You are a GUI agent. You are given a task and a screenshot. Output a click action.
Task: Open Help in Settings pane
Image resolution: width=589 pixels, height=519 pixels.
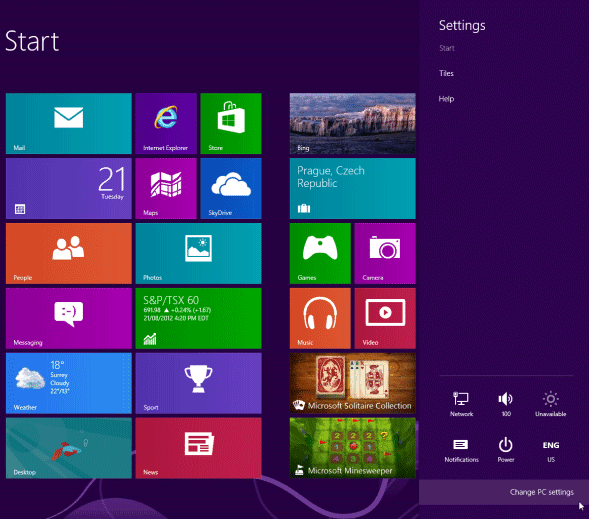446,99
